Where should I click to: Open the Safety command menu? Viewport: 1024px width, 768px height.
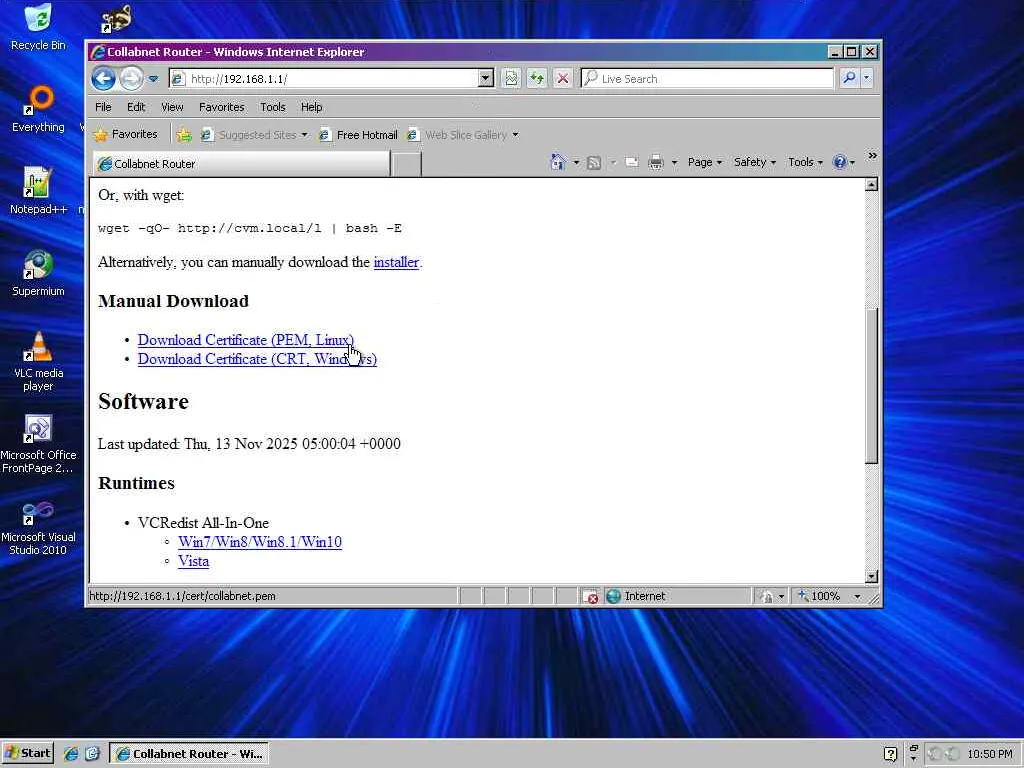coord(754,162)
